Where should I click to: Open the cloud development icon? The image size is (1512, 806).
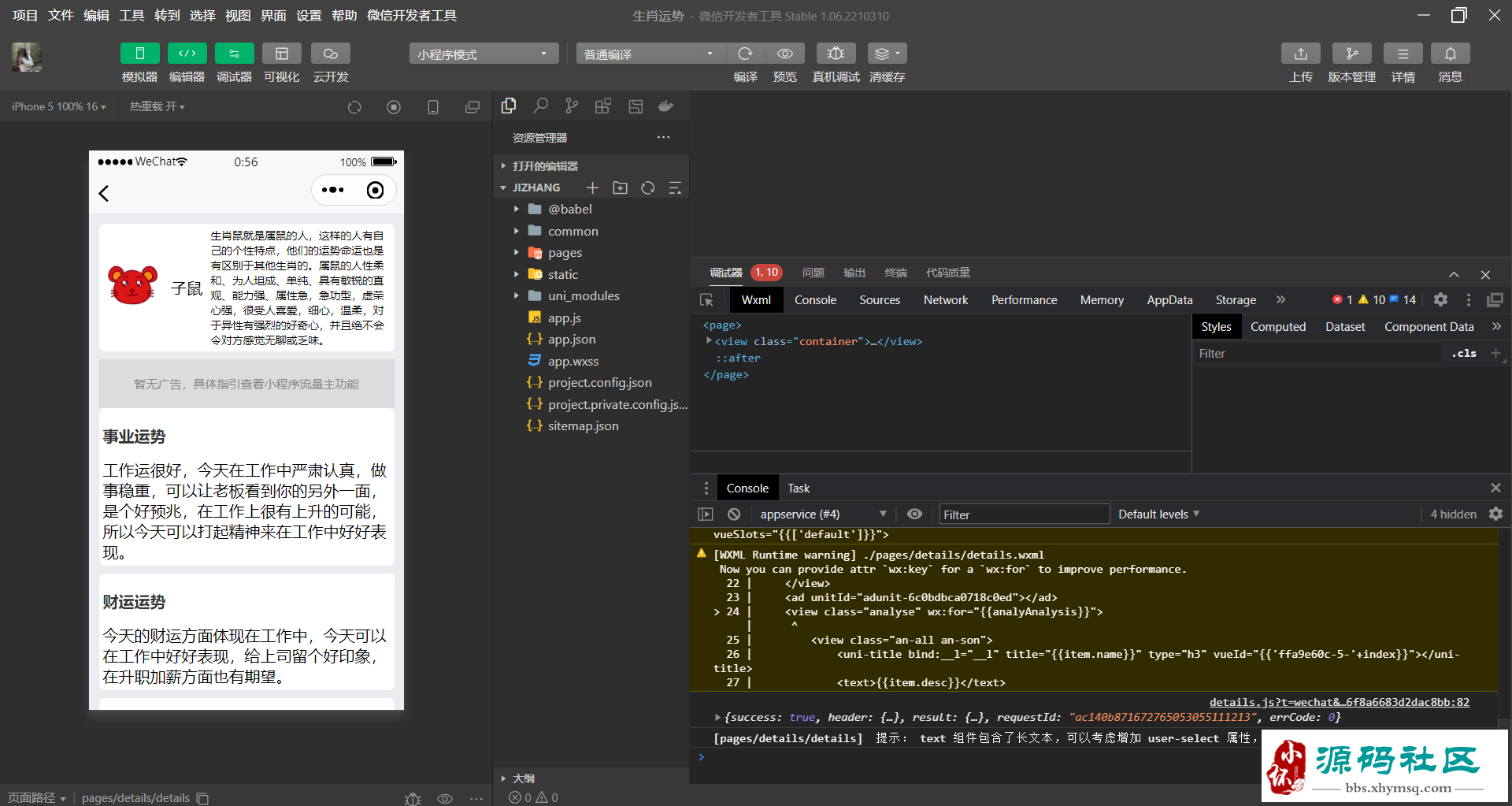coord(331,54)
